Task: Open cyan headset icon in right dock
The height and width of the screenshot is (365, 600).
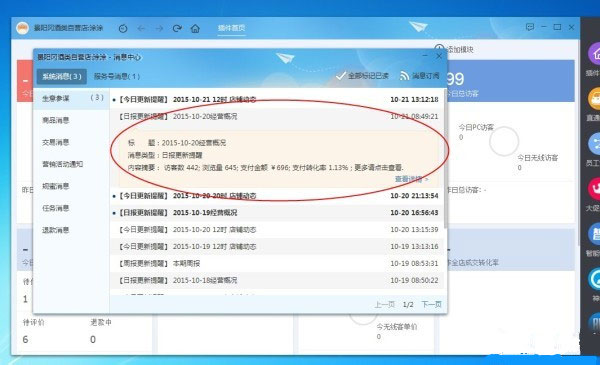Action: (594, 279)
